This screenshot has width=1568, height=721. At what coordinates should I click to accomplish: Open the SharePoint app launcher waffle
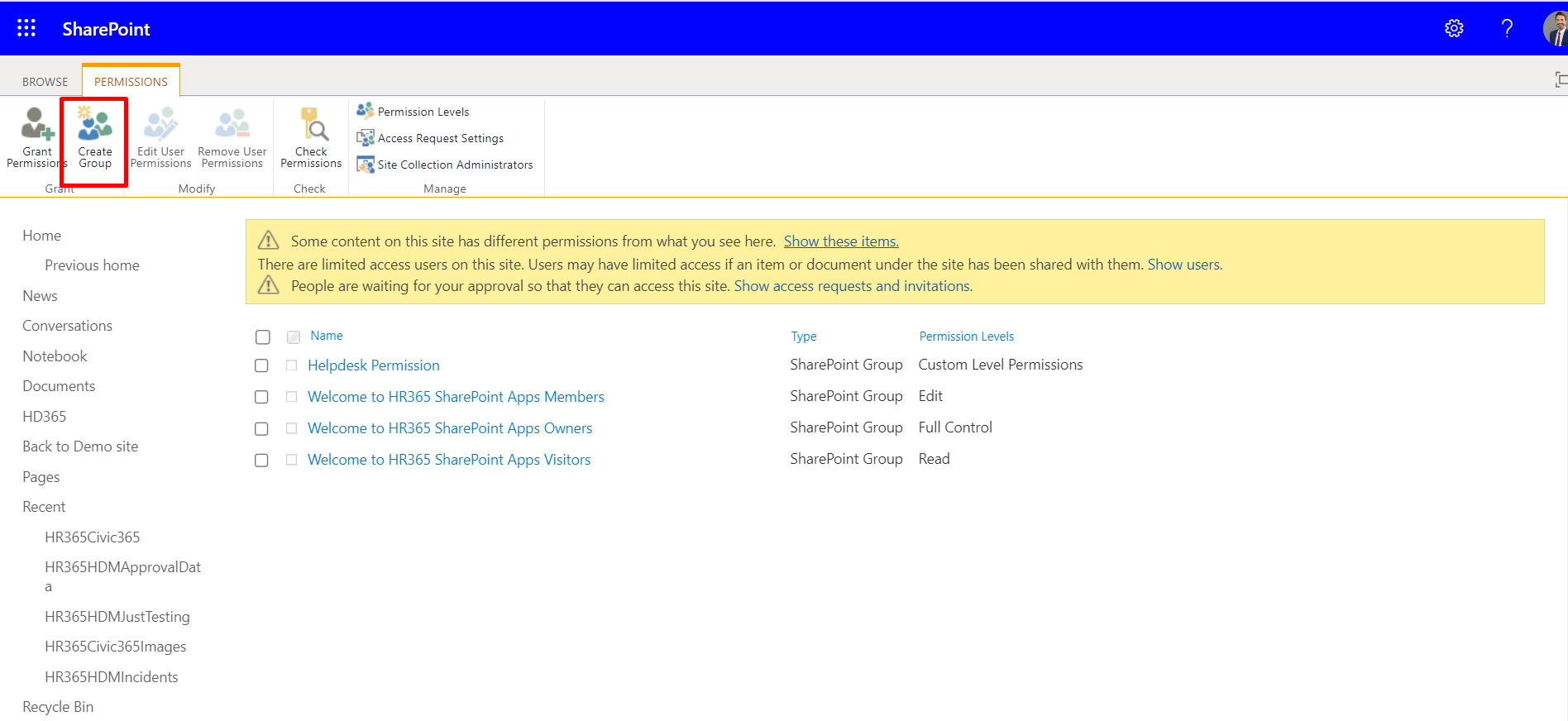26,28
